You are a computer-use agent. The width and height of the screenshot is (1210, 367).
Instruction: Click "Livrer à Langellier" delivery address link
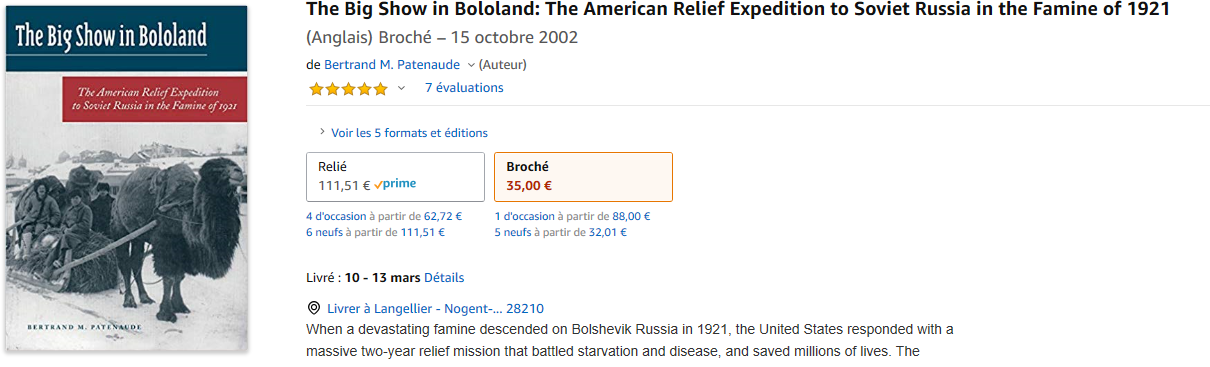coord(436,309)
